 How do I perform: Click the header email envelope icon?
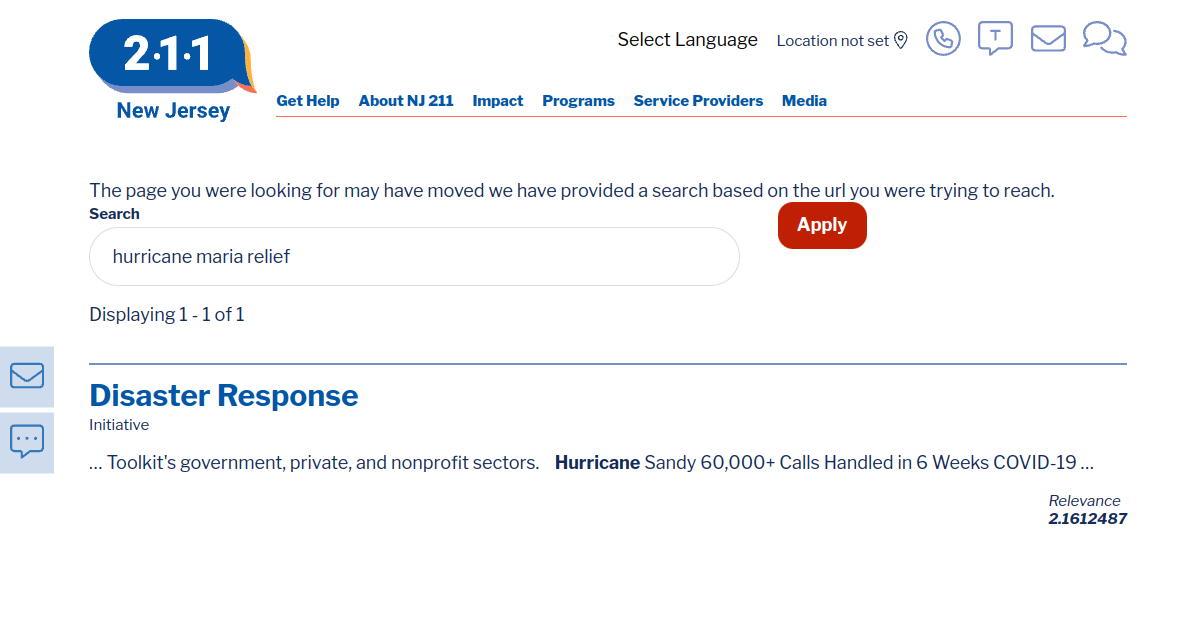pyautogui.click(x=1048, y=39)
